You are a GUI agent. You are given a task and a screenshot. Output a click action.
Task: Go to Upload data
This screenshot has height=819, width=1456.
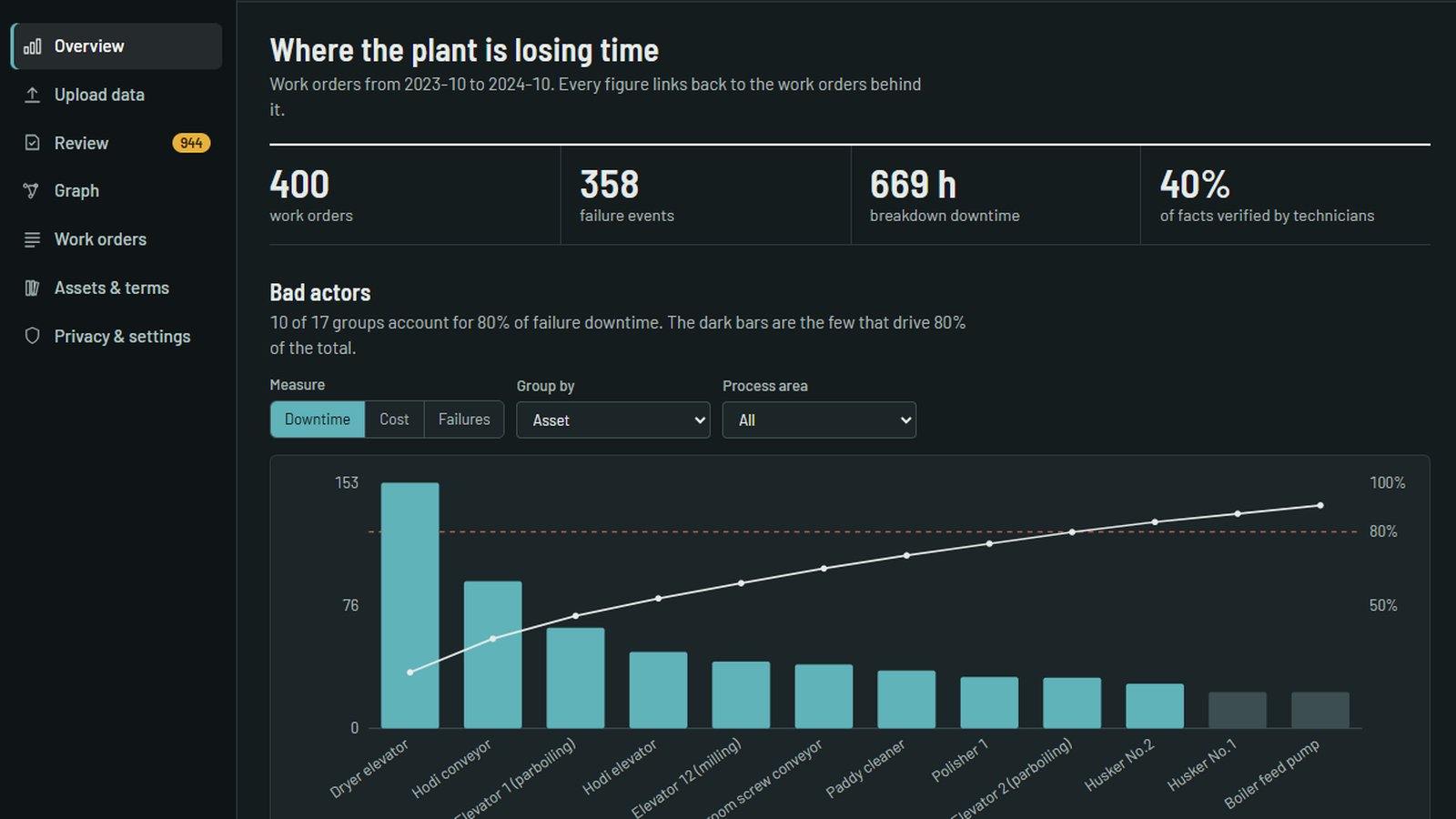(x=116, y=95)
